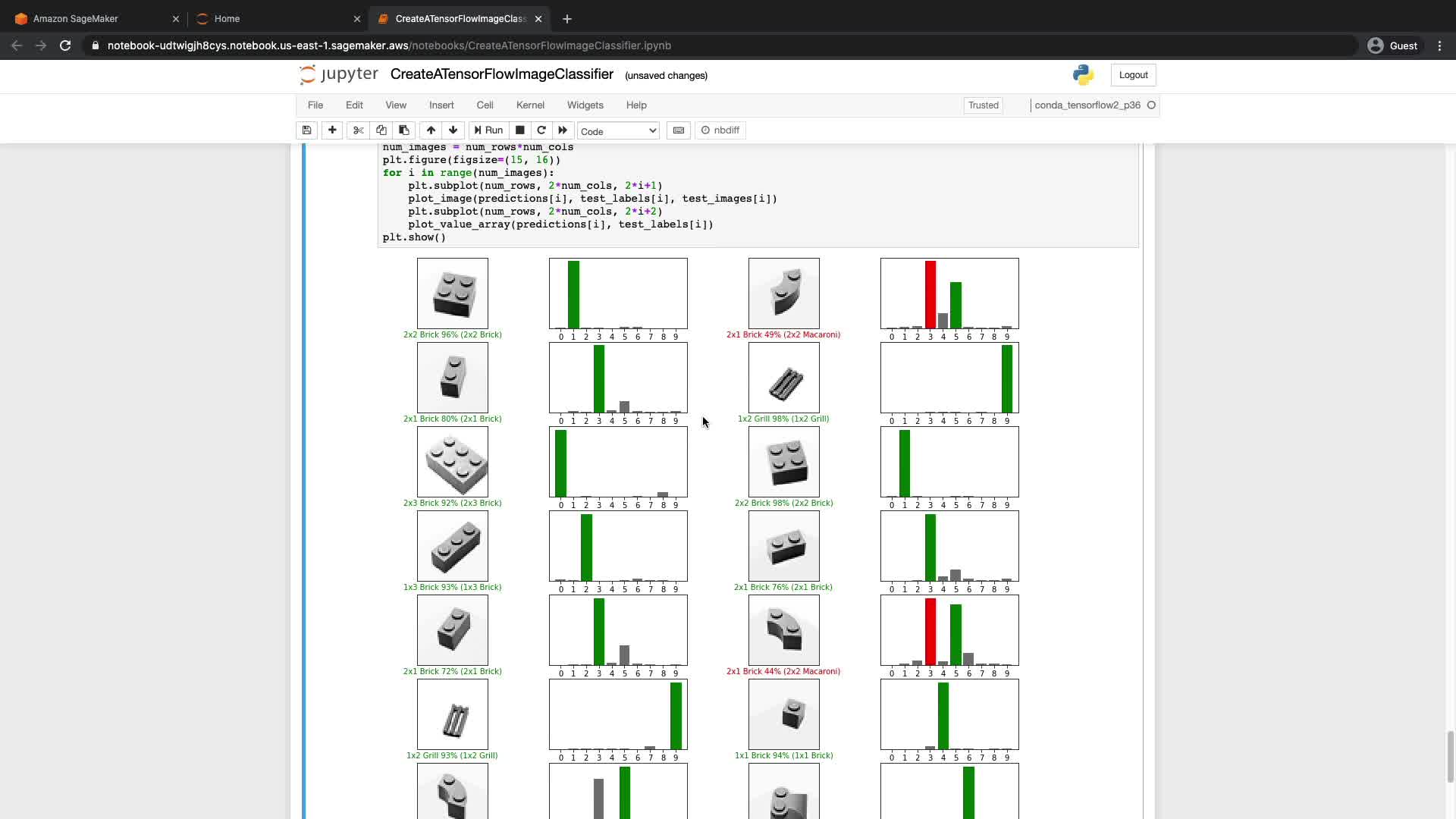This screenshot has width=1456, height=819.
Task: Click the Run button
Action: (x=488, y=130)
